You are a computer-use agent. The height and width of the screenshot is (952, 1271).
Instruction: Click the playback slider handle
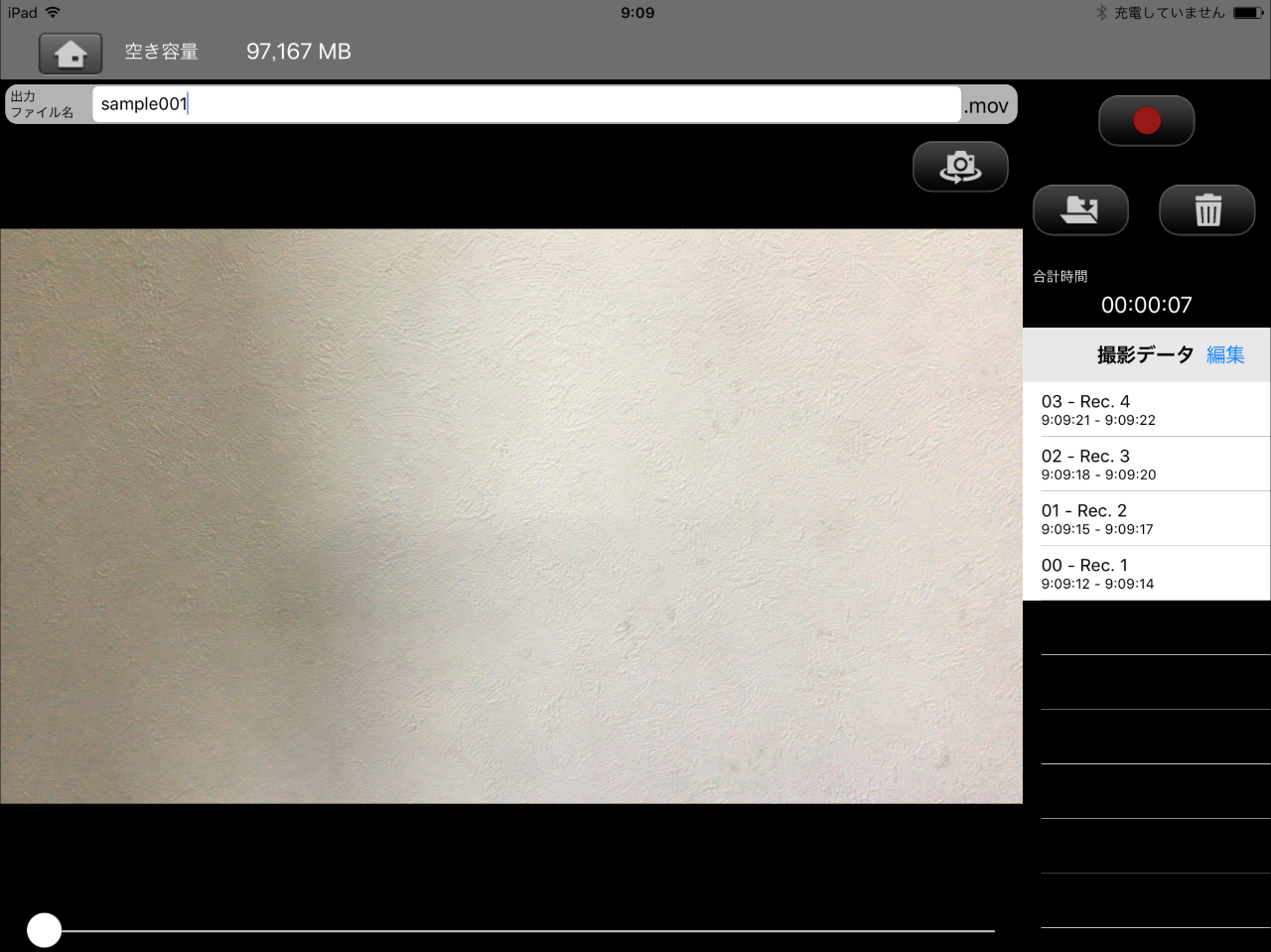44,930
